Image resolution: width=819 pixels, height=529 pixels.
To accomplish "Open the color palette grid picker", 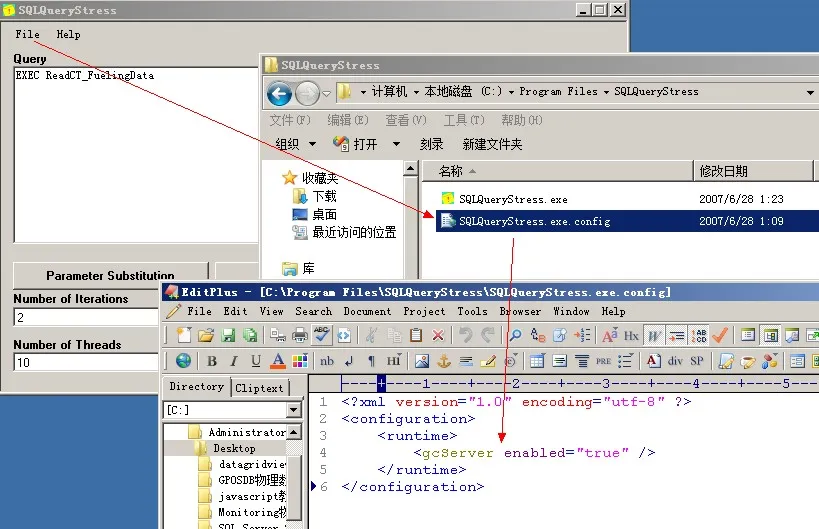I will (299, 360).
